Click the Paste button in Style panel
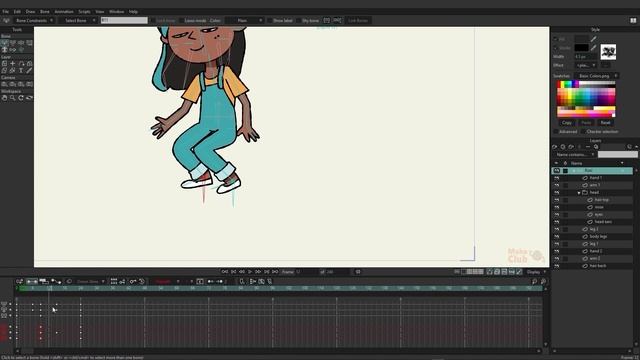 pyautogui.click(x=586, y=122)
